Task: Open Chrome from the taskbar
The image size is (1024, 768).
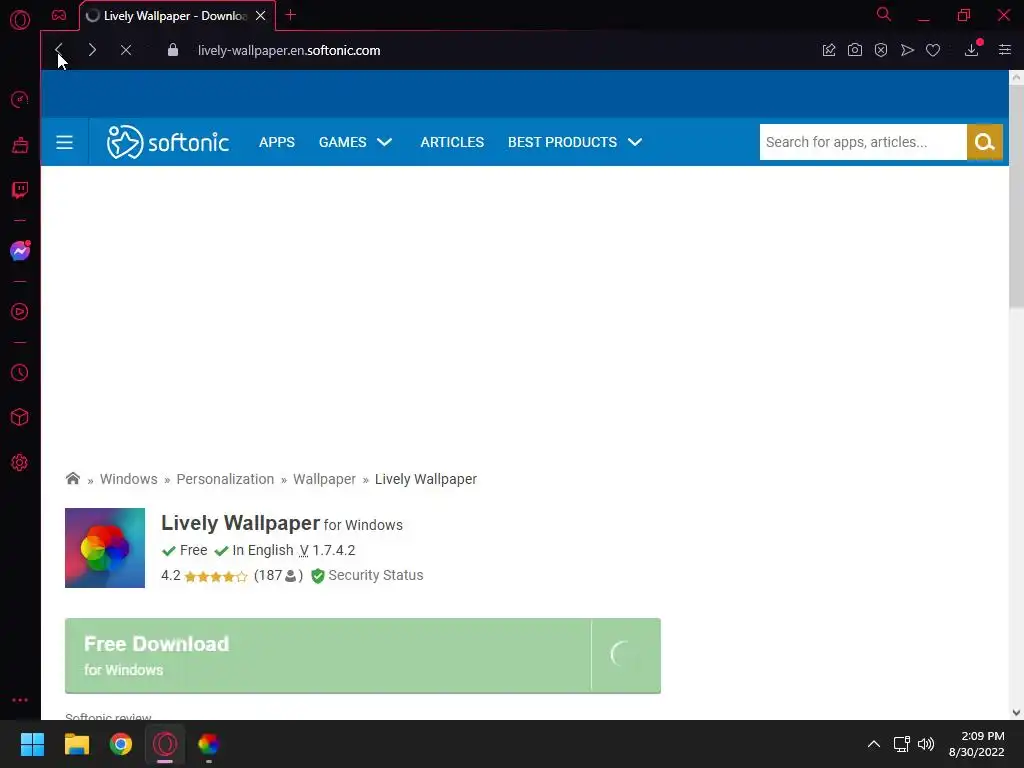Action: pyautogui.click(x=121, y=744)
